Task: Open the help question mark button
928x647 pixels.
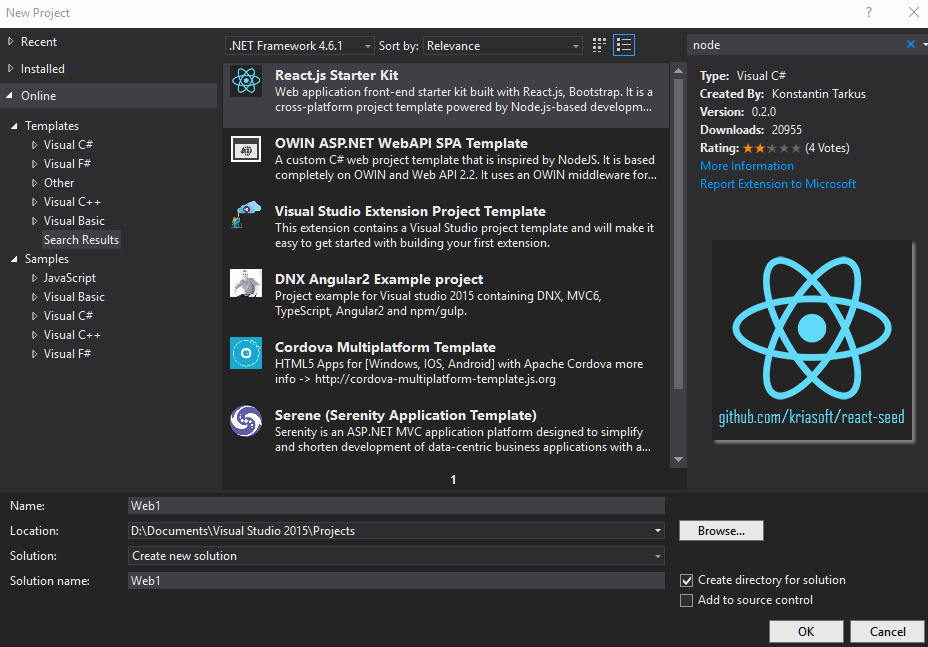Action: coord(868,12)
